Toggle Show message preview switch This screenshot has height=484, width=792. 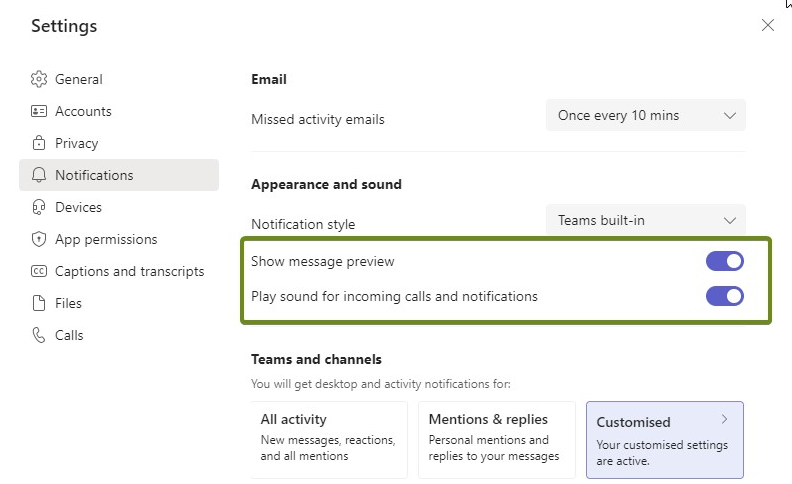point(725,261)
